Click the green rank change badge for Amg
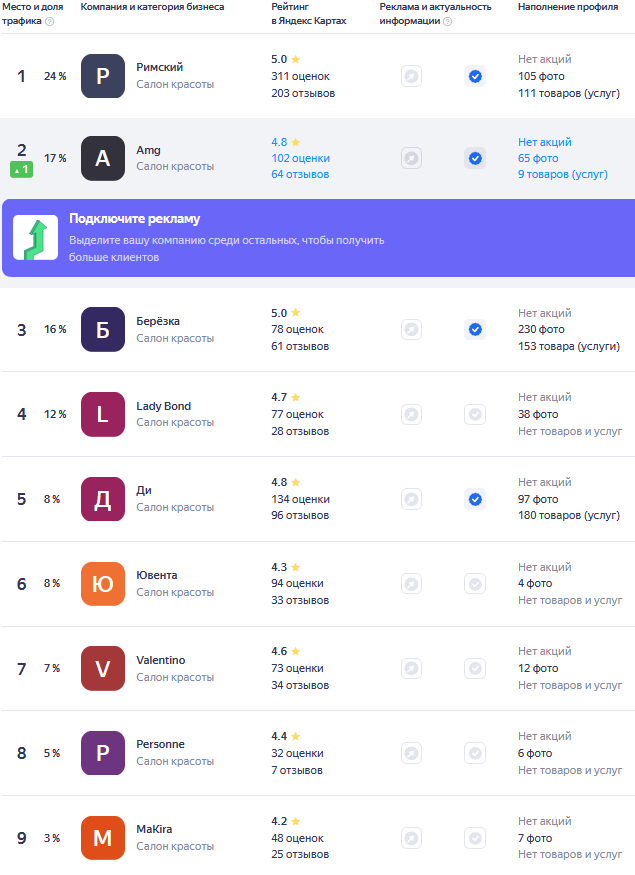 pyautogui.click(x=22, y=169)
